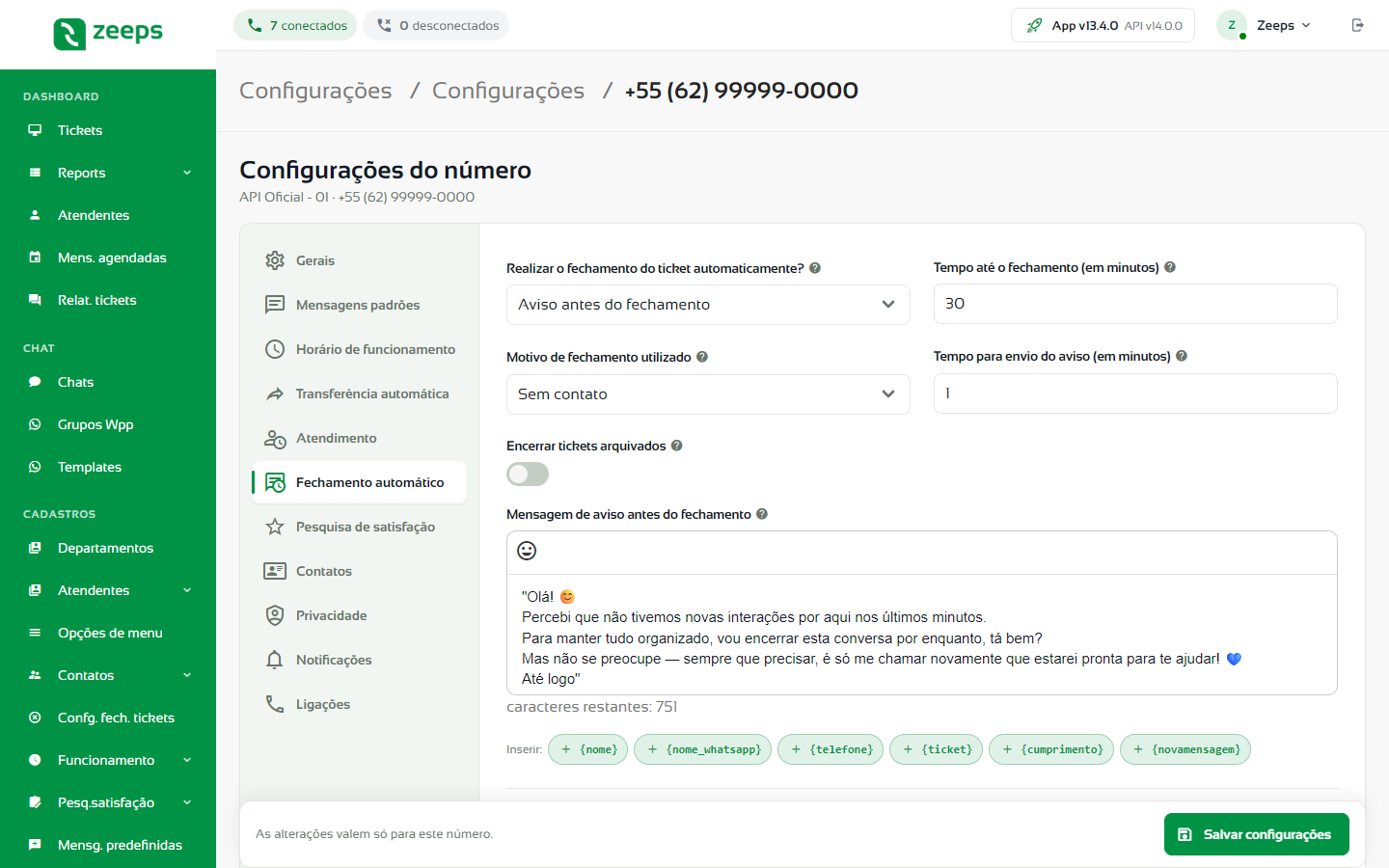Expand the Funcionamento sidebar submenu
The image size is (1389, 868).
(187, 760)
